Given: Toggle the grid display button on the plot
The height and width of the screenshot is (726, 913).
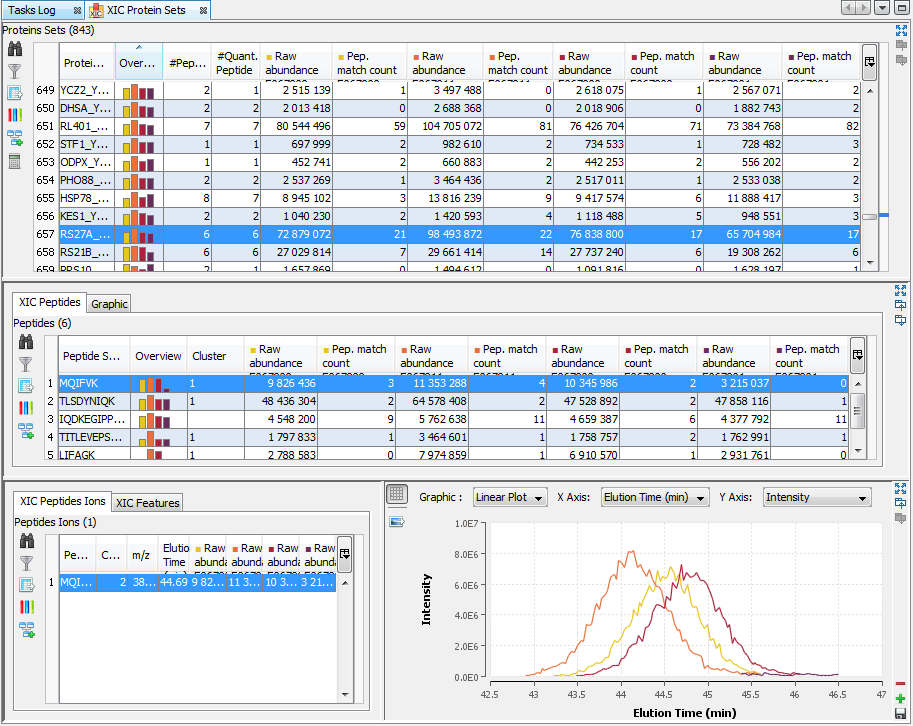Looking at the screenshot, I should (396, 494).
